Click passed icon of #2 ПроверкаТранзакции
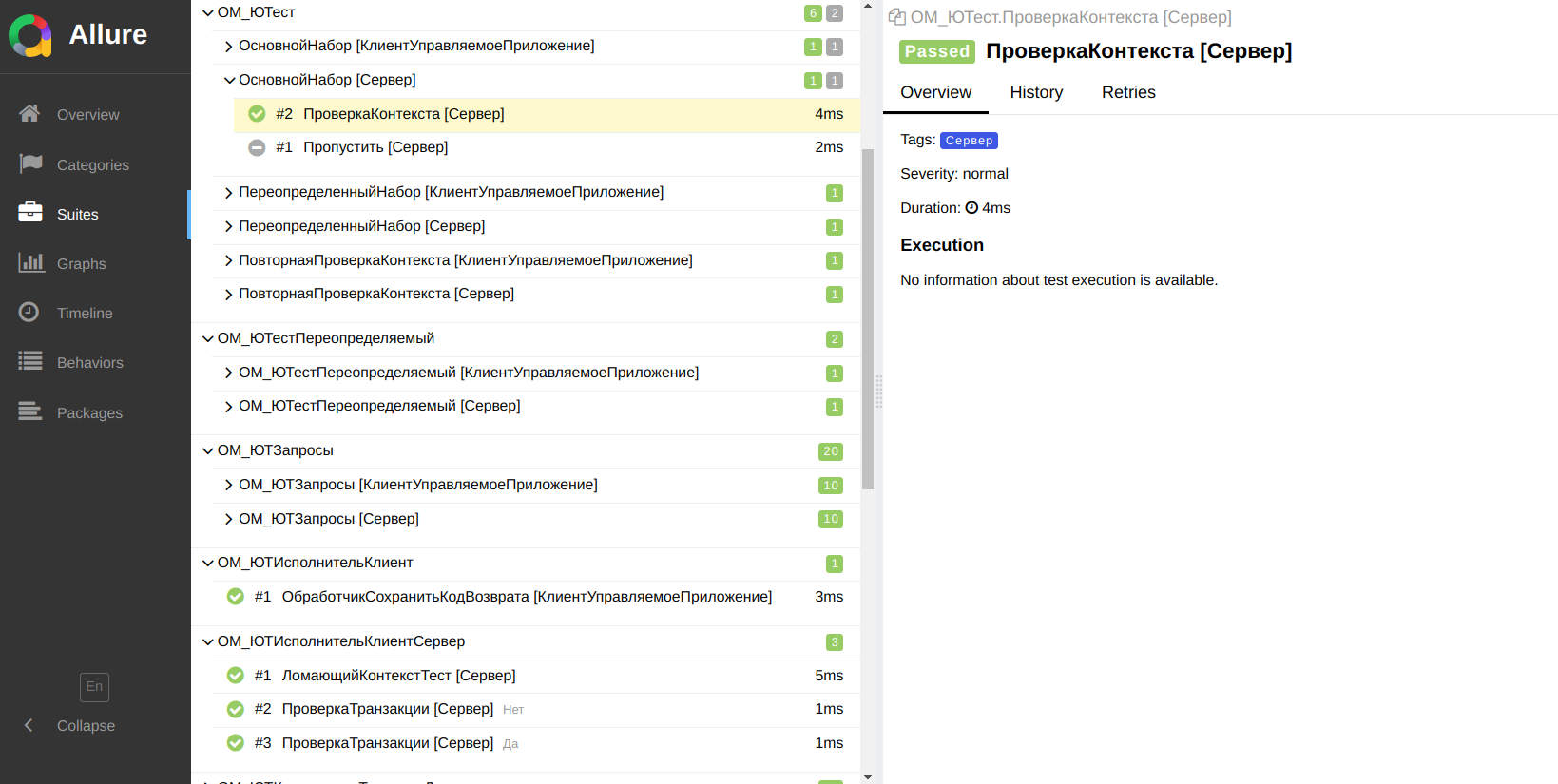This screenshot has width=1558, height=784. tap(236, 709)
